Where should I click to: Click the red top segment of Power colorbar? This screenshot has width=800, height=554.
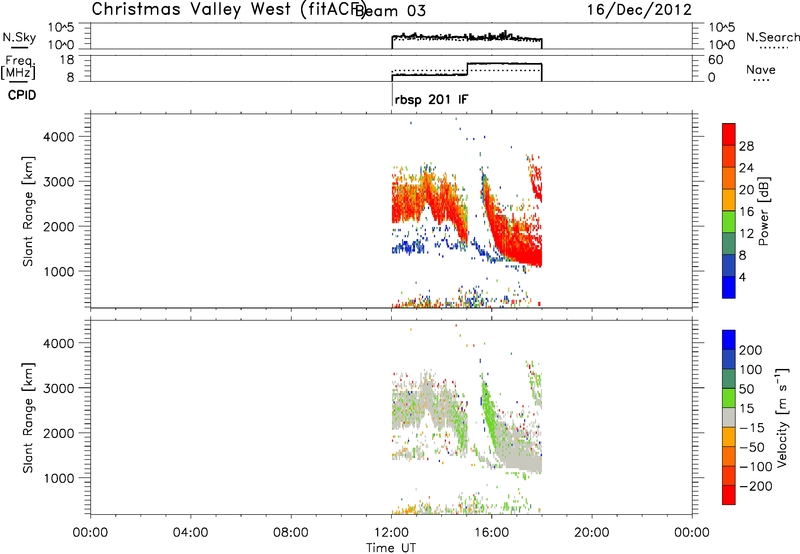[729, 134]
